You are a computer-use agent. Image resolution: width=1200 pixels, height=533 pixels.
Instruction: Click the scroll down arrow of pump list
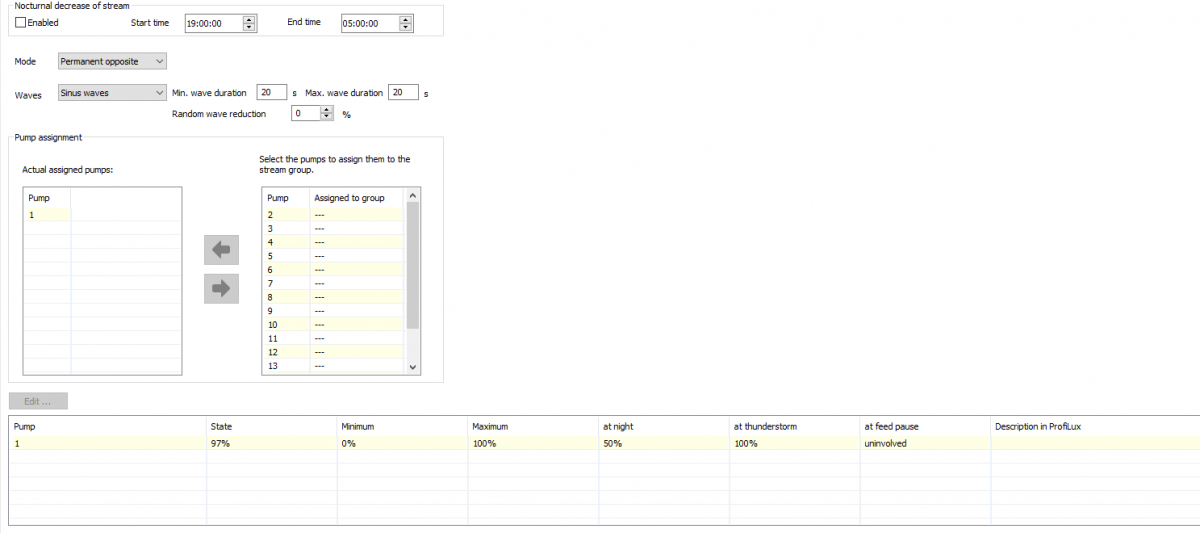(413, 367)
